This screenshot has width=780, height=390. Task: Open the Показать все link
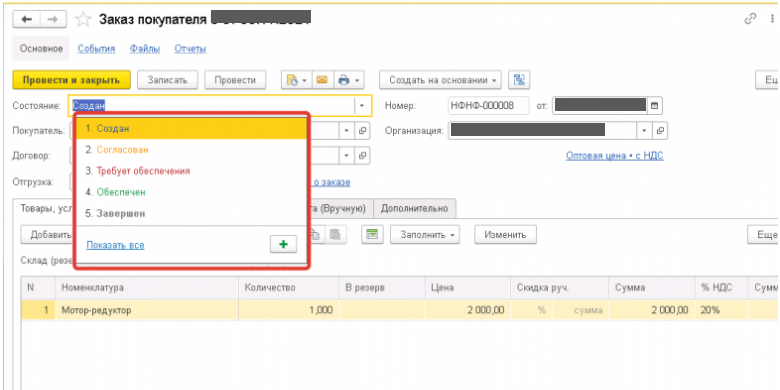[115, 245]
